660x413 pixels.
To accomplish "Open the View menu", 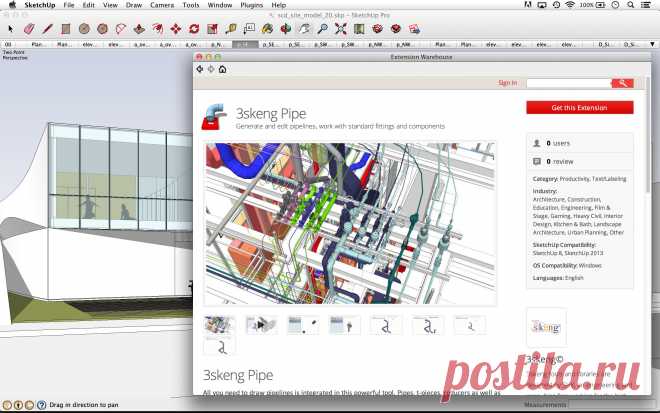I will (110, 5).
